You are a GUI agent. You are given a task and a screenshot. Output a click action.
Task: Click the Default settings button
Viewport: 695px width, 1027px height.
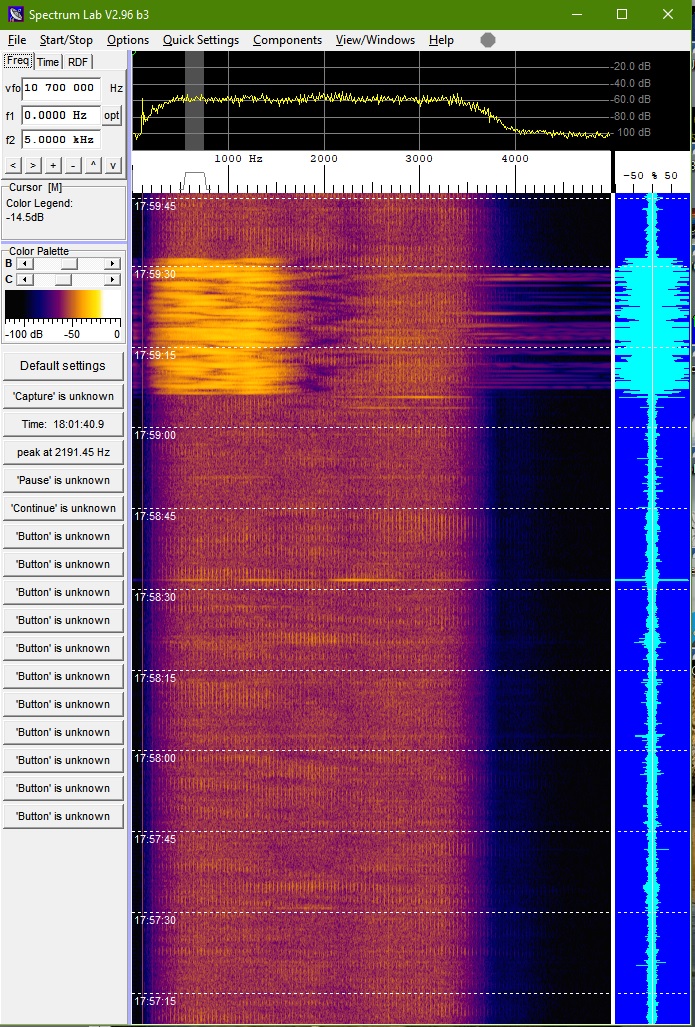pos(63,366)
